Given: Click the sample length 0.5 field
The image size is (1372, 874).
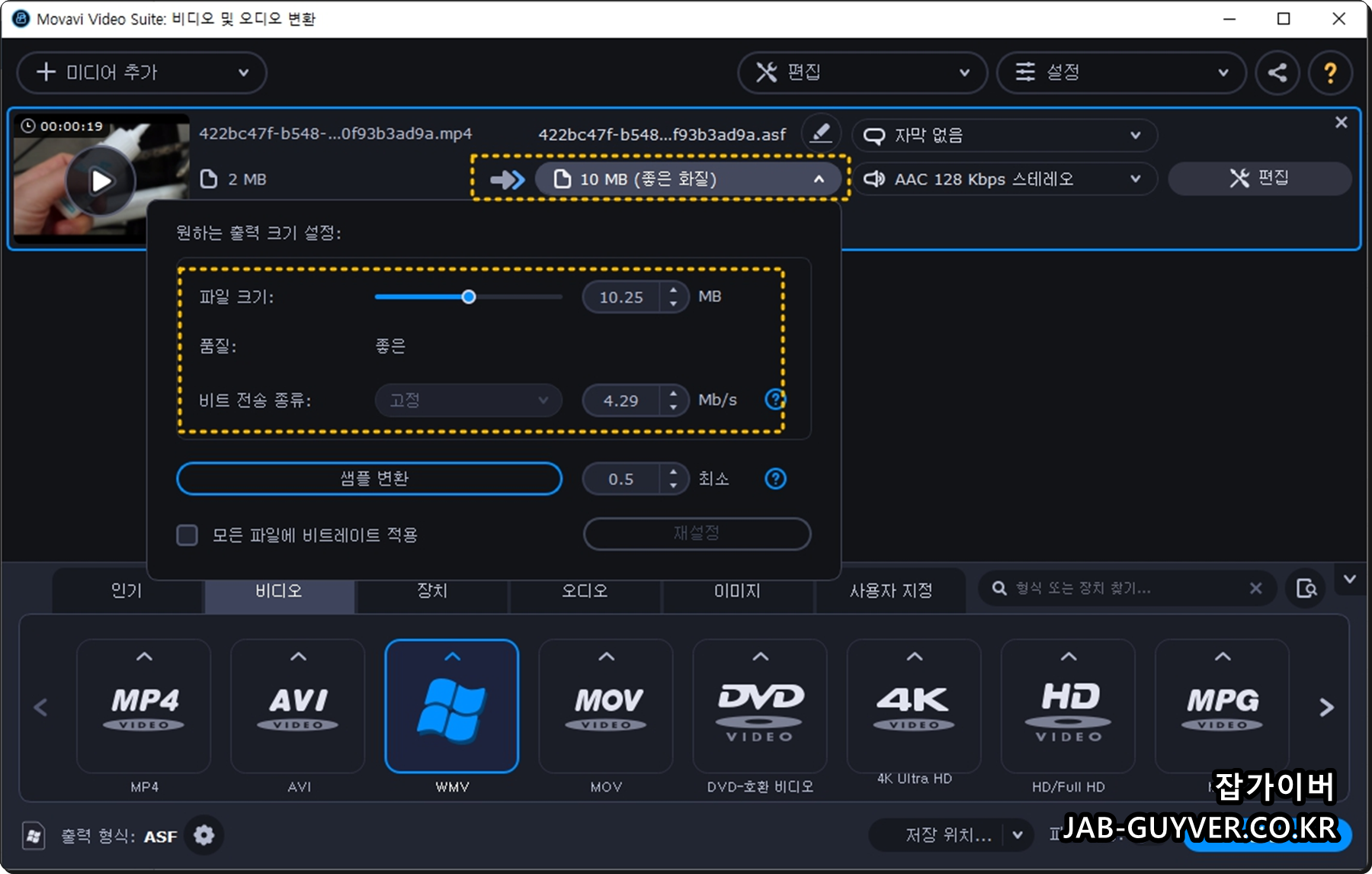Looking at the screenshot, I should pyautogui.click(x=621, y=479).
